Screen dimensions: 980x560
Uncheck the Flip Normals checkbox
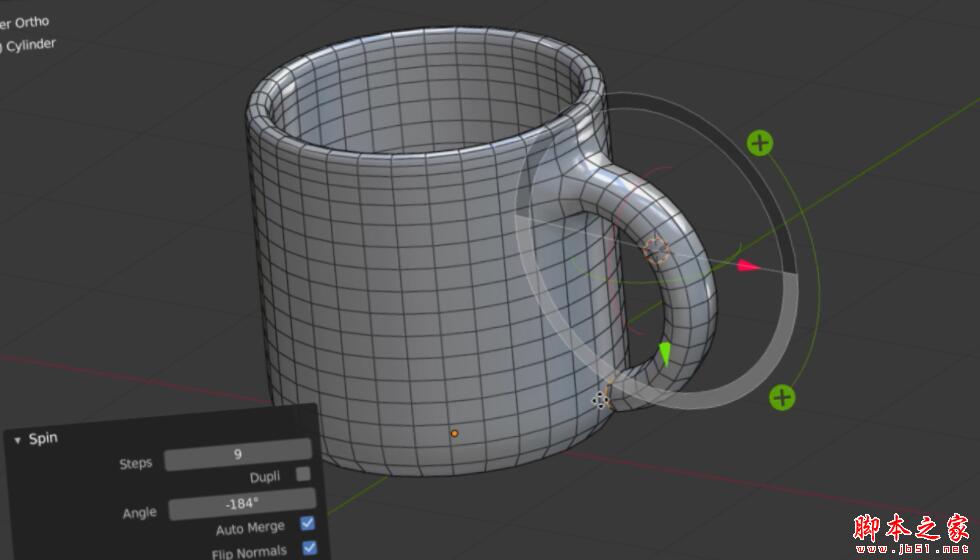click(309, 547)
